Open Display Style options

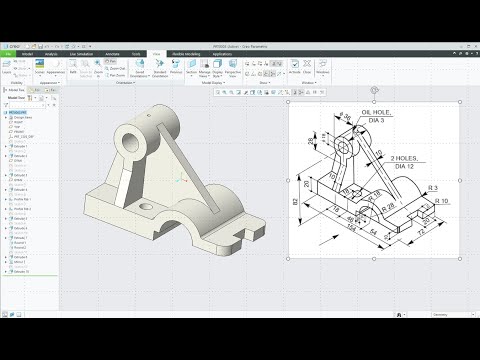tap(217, 68)
